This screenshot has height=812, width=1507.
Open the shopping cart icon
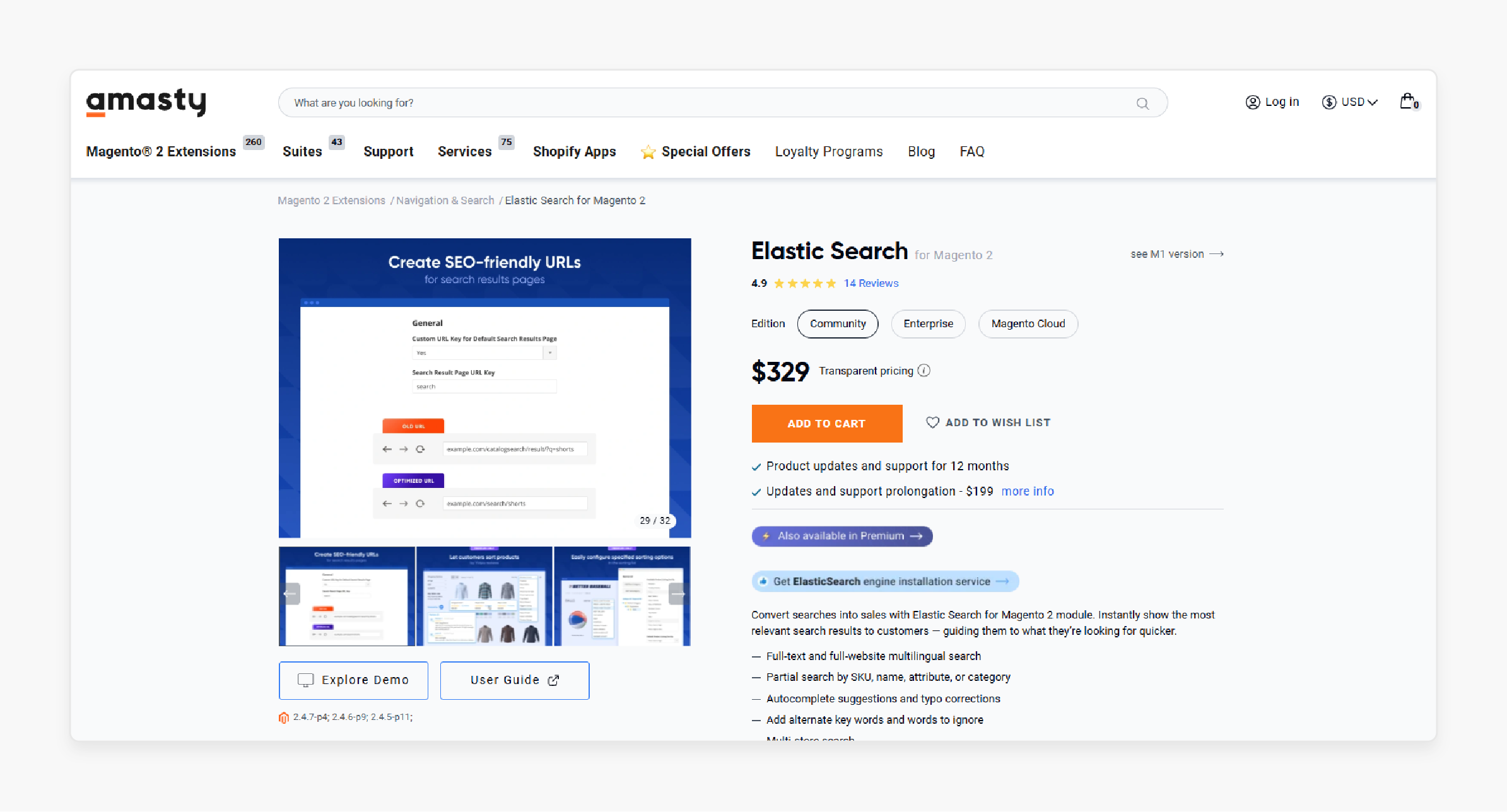tap(1409, 101)
